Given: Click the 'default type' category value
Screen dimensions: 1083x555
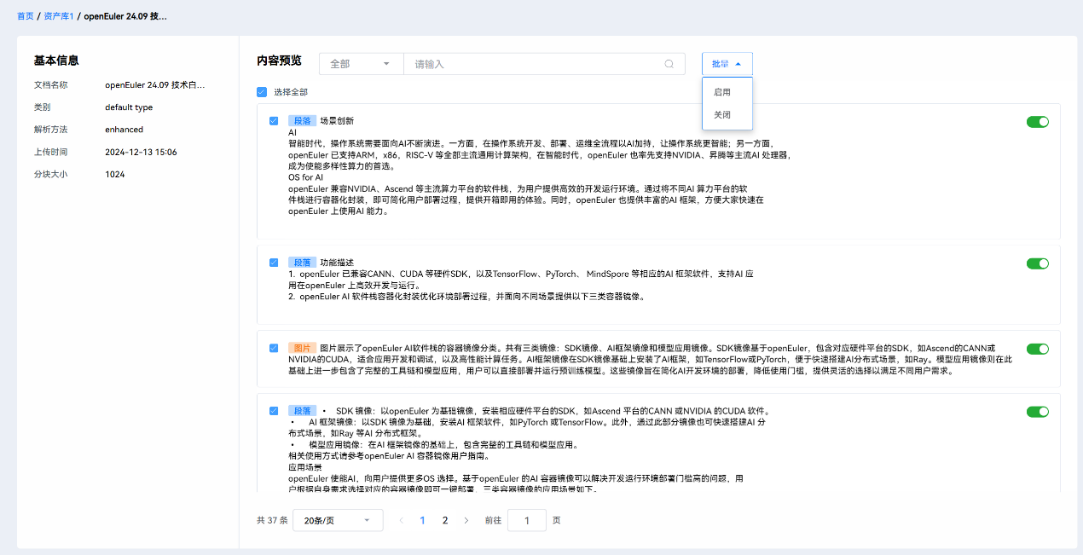Looking at the screenshot, I should tap(129, 107).
